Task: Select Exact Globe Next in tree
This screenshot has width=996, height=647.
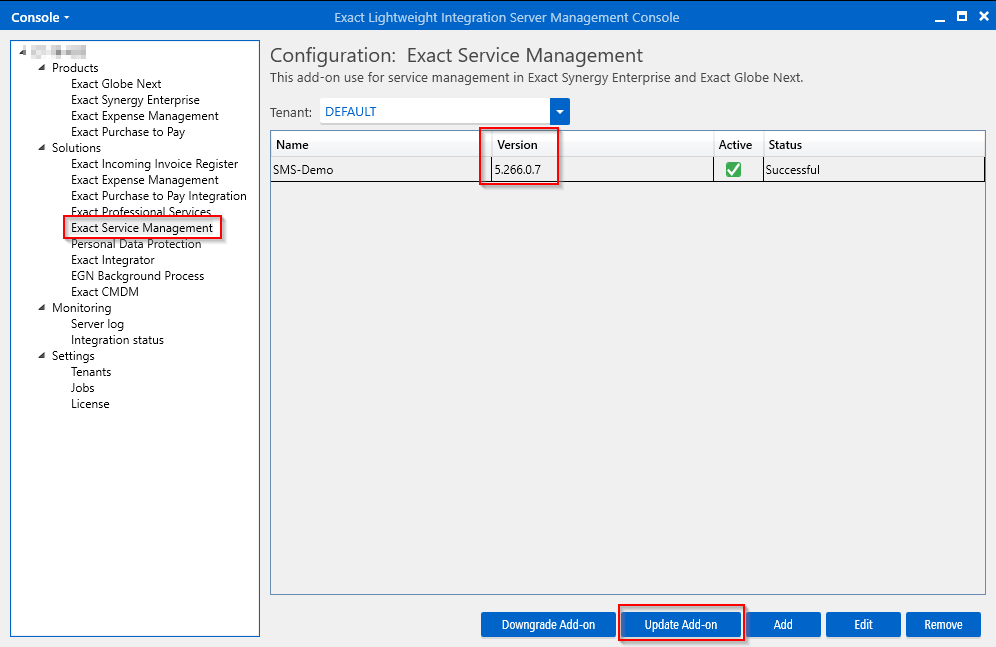Action: (x=116, y=84)
